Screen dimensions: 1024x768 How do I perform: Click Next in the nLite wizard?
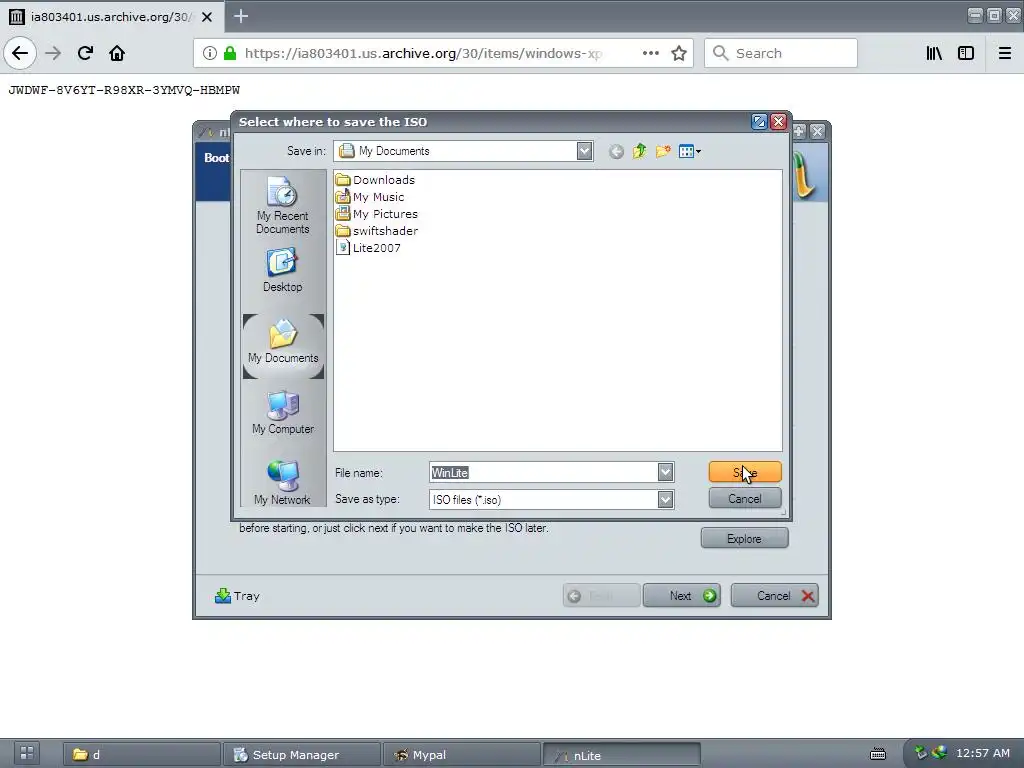point(682,596)
